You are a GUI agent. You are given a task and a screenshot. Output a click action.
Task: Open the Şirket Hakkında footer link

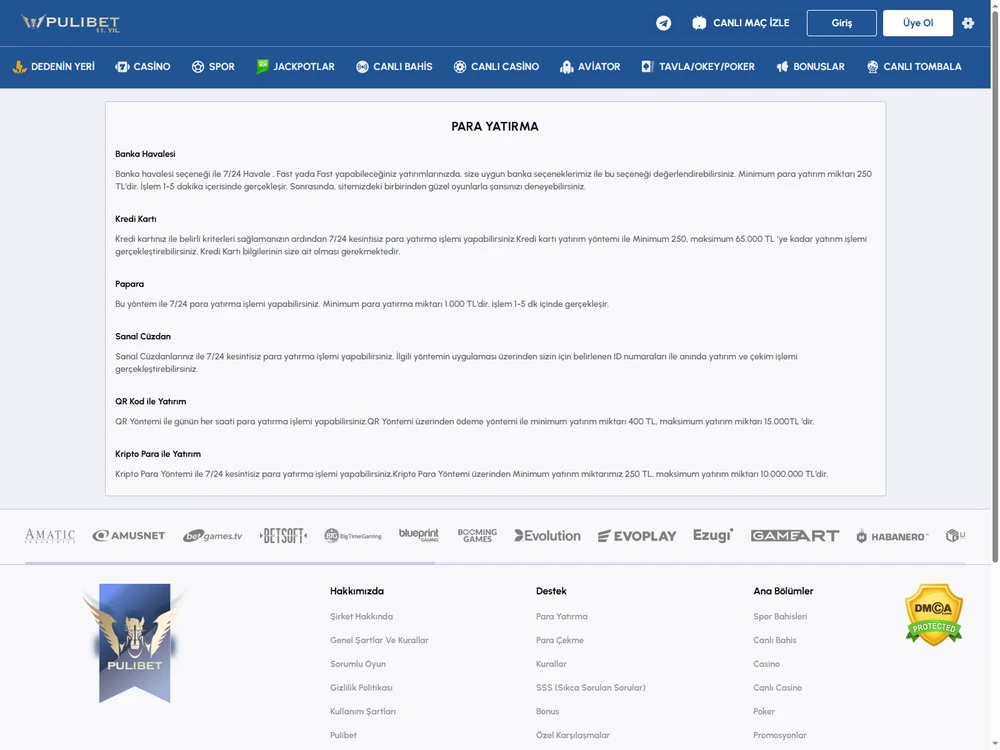362,617
